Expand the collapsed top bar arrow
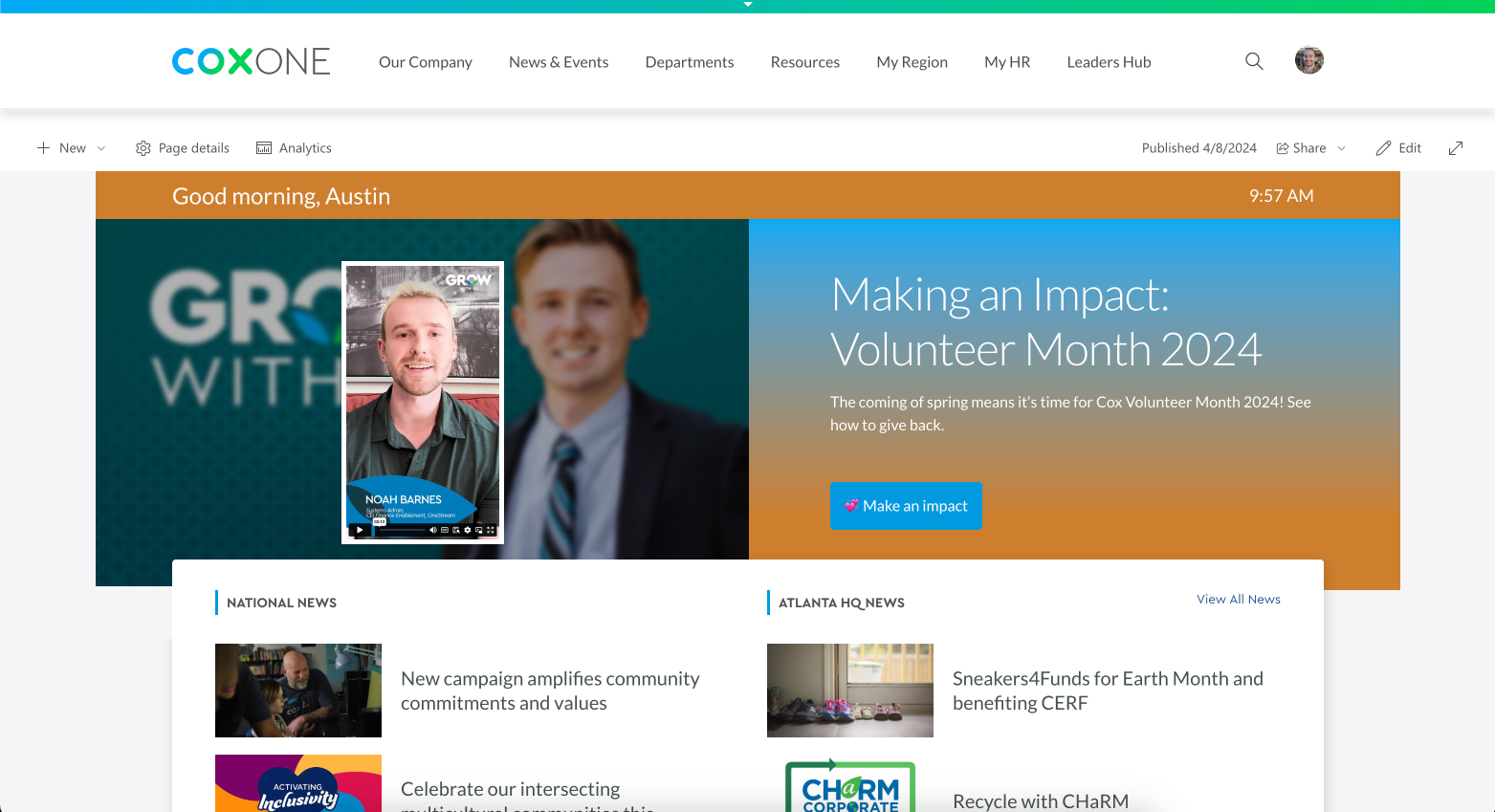 [748, 5]
